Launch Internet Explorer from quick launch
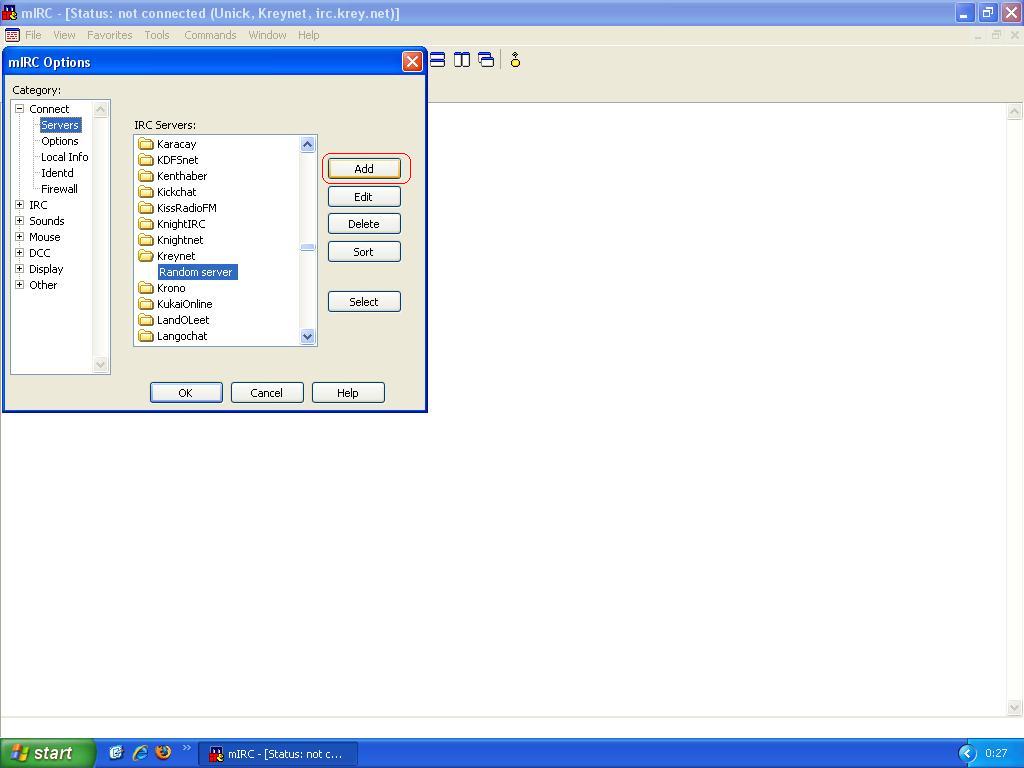 140,753
